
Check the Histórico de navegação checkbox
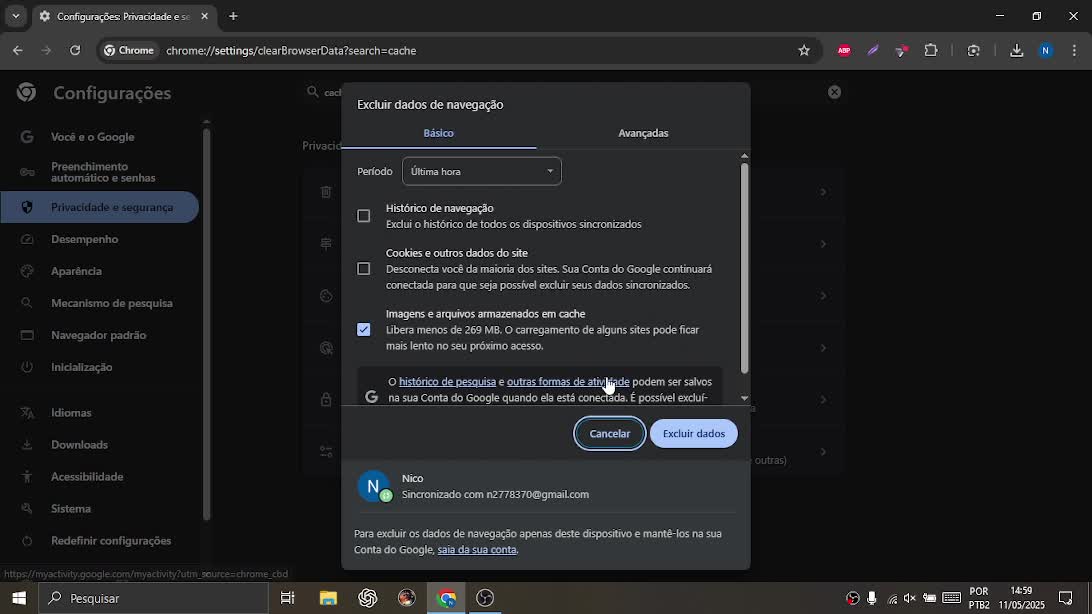364,216
